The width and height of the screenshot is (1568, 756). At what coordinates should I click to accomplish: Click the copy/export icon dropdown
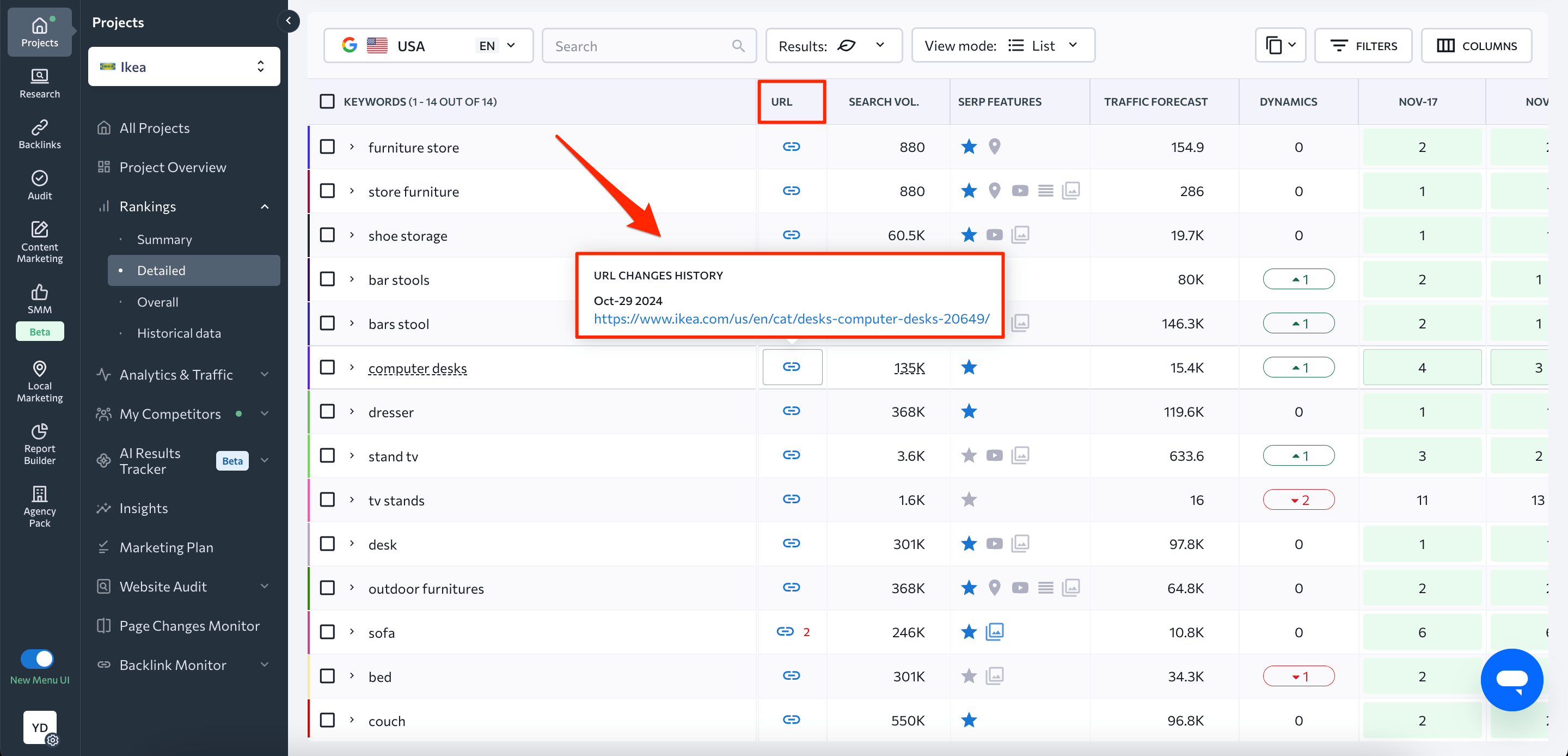(x=1279, y=45)
